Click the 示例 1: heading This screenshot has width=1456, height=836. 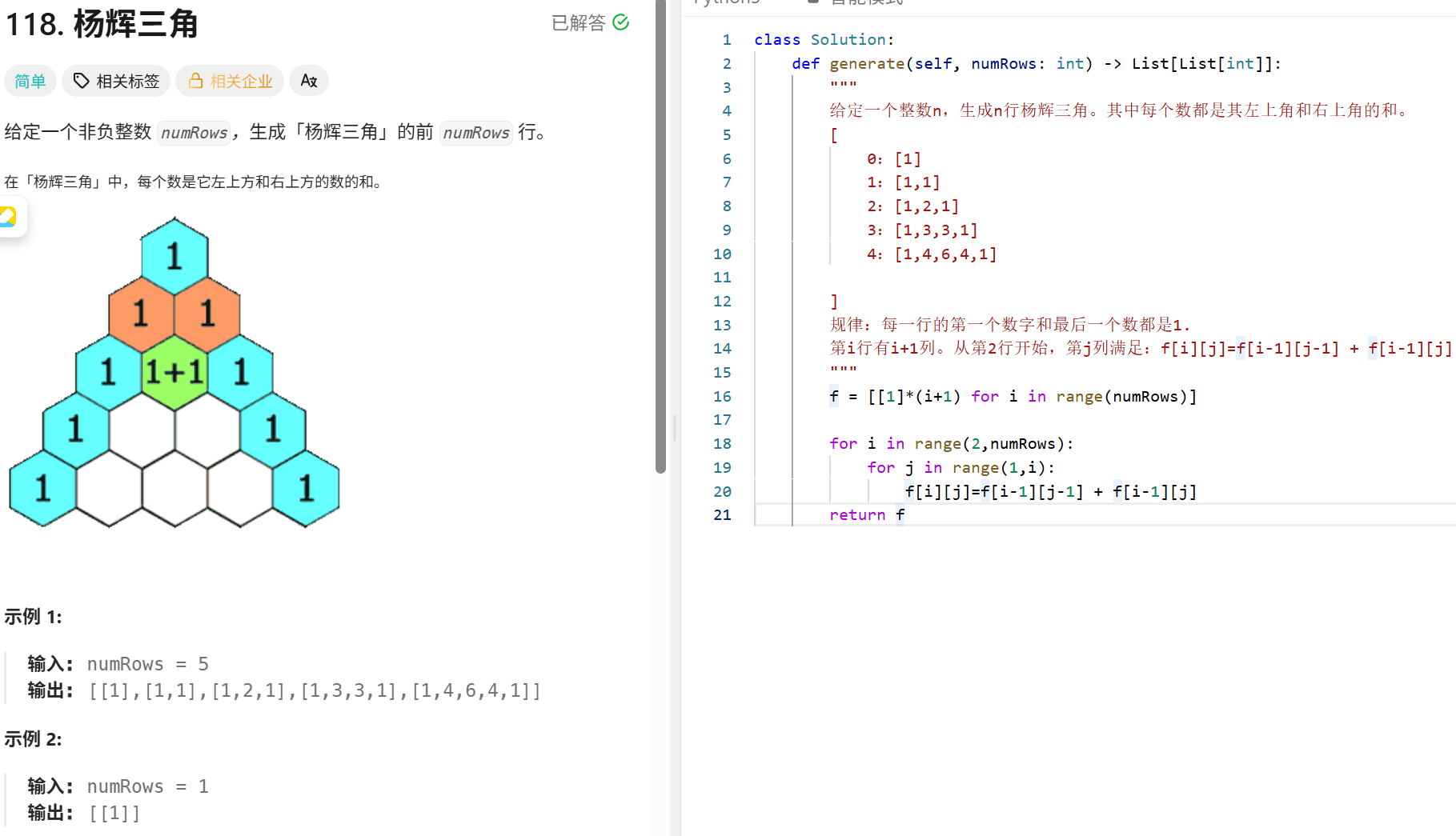(33, 616)
